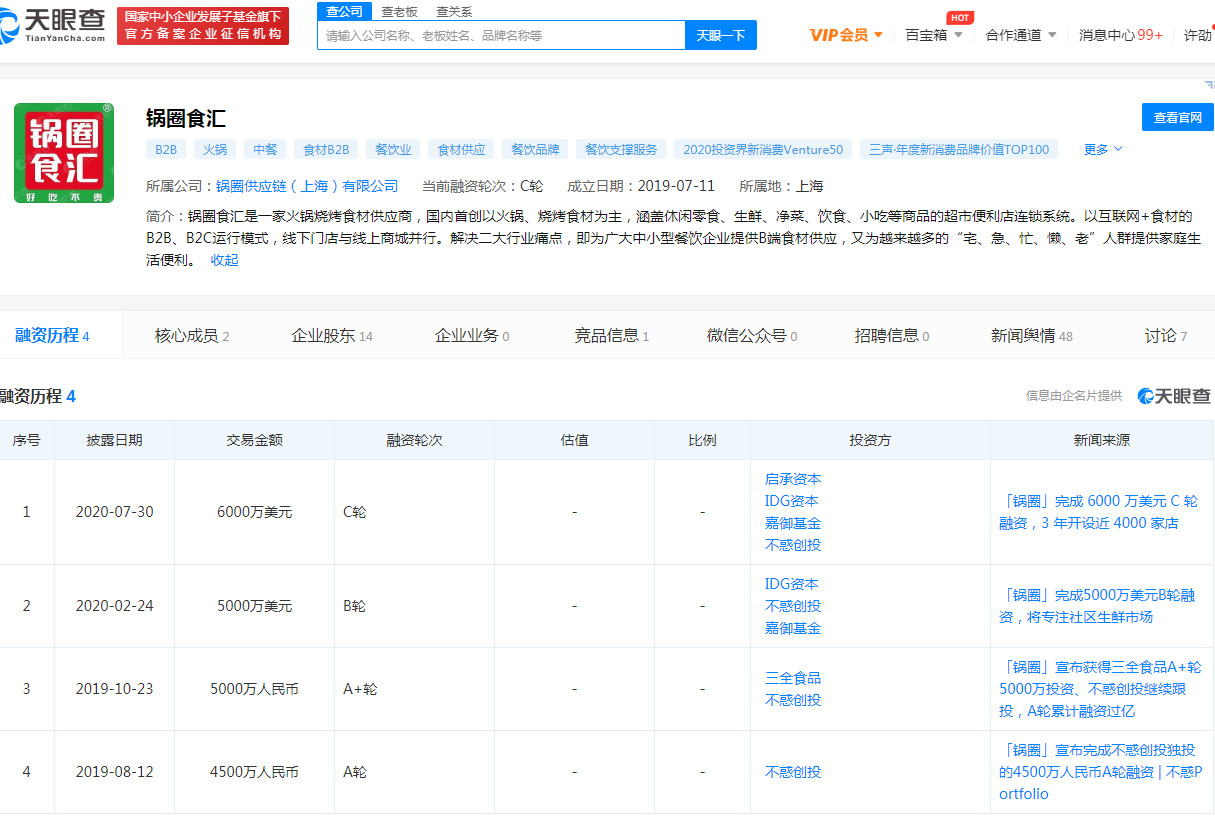Open the news about 4500万人民币A轮融资
1215x820 pixels.
pos(1101,772)
